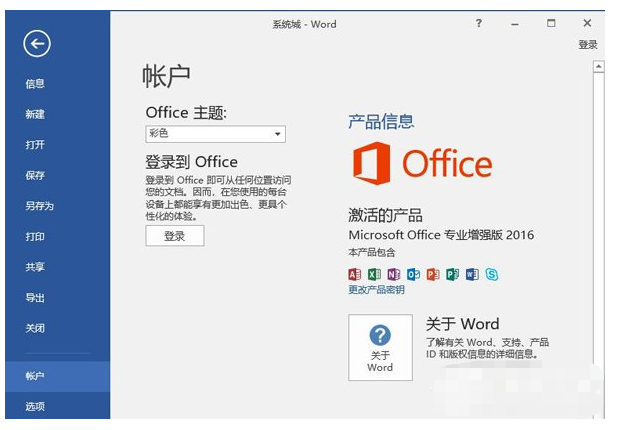Click the 更改产品密钥 link

(x=376, y=290)
